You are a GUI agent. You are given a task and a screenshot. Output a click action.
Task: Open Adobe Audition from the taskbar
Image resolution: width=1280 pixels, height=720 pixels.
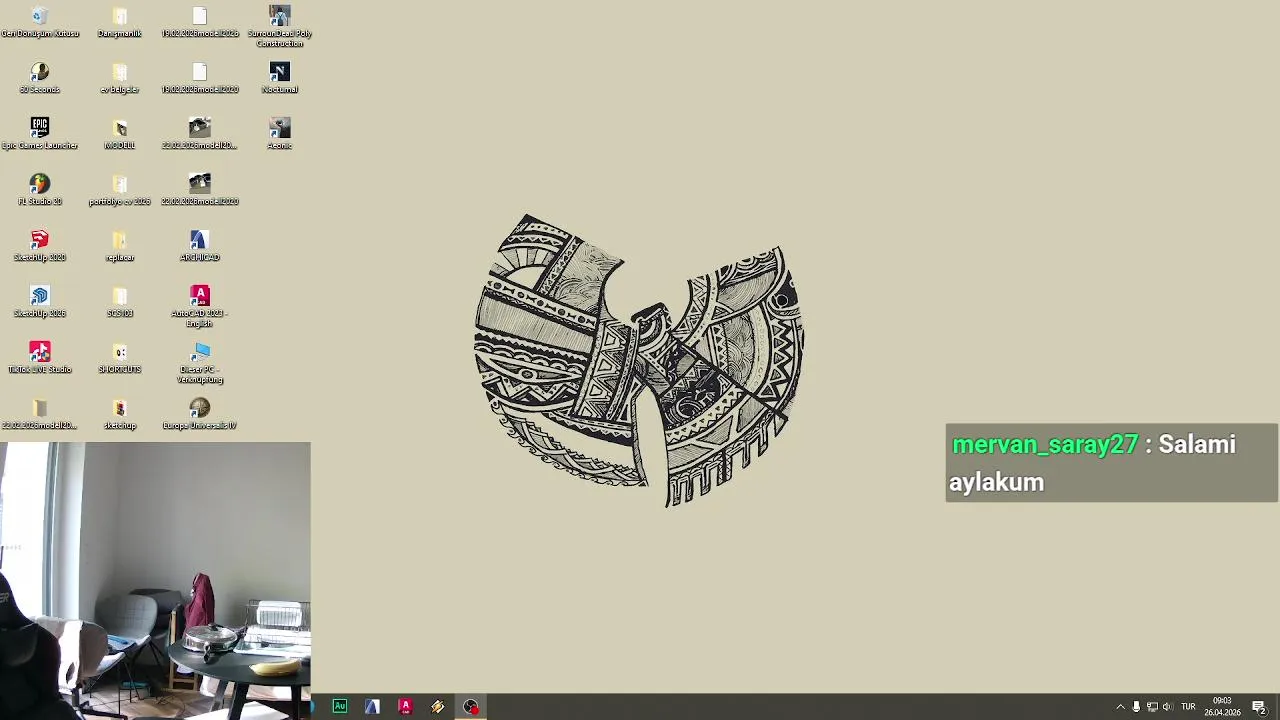tap(340, 707)
